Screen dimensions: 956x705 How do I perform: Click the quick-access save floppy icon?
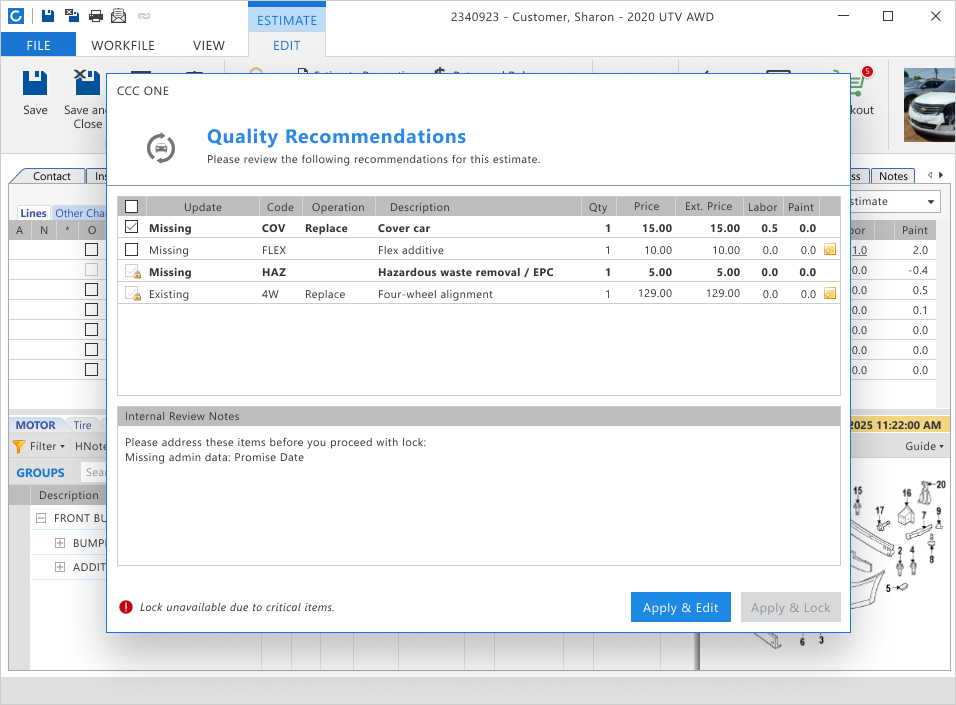[x=48, y=16]
